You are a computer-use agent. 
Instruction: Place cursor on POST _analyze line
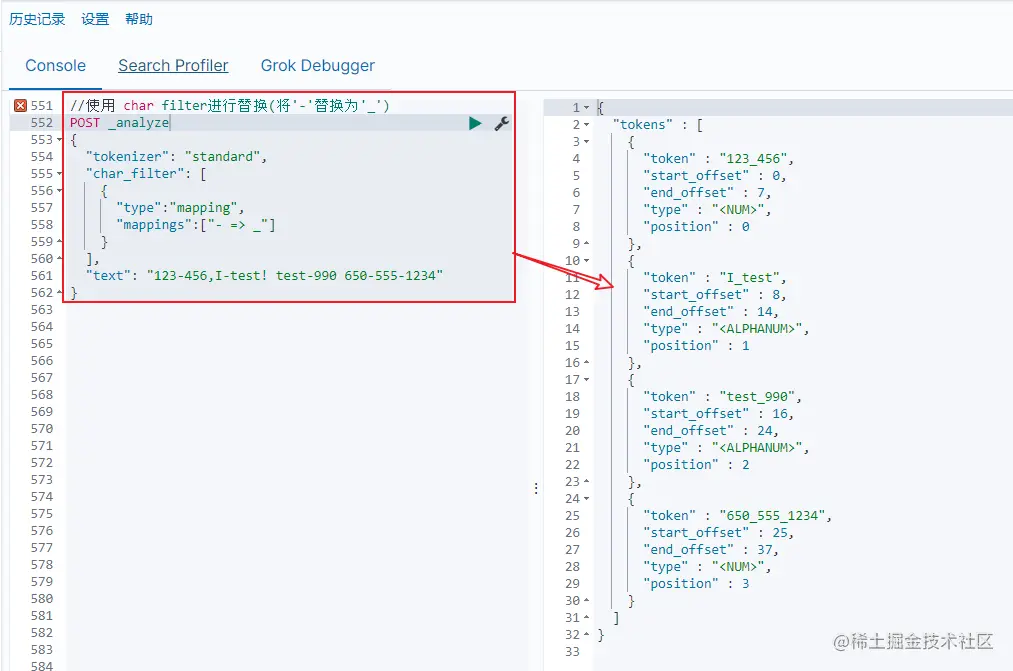coord(120,123)
